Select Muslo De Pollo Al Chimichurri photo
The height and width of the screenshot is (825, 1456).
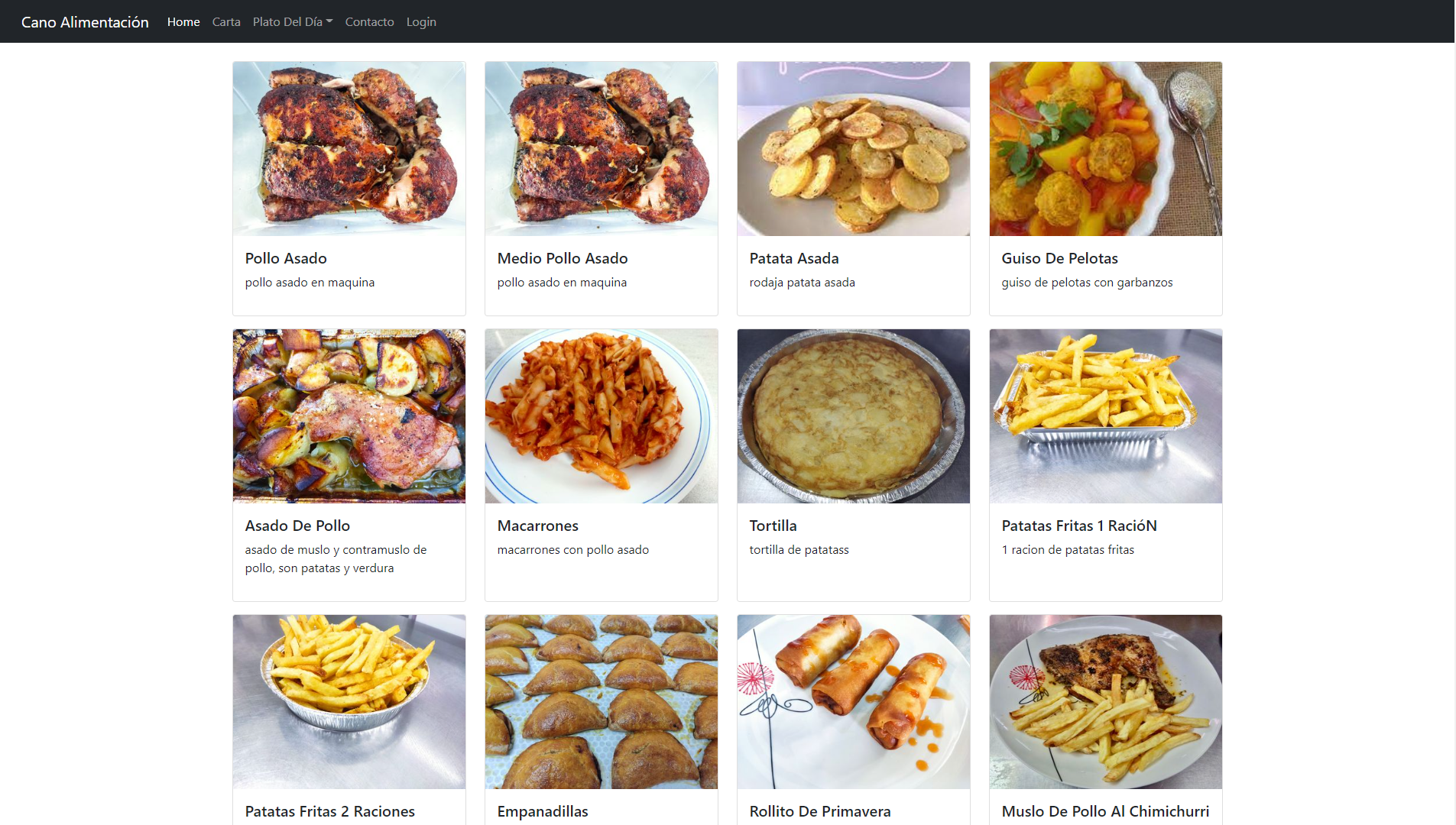1106,702
